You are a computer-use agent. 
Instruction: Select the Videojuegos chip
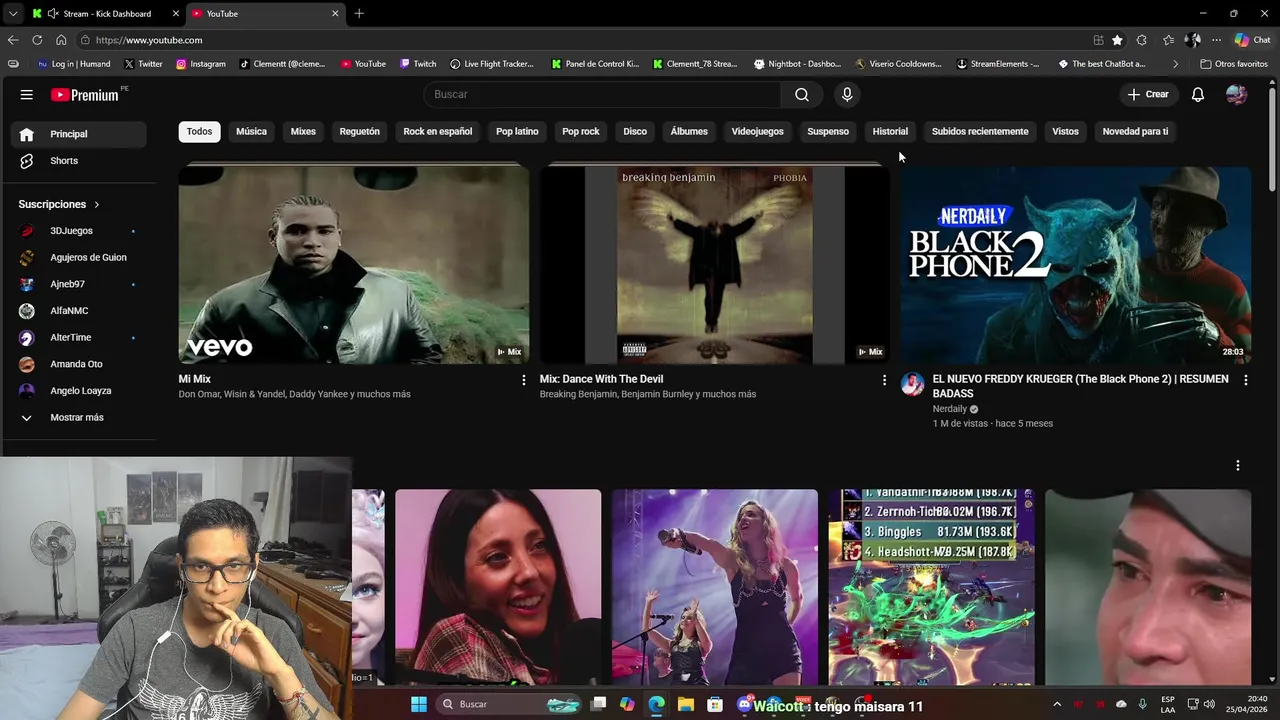tap(757, 131)
